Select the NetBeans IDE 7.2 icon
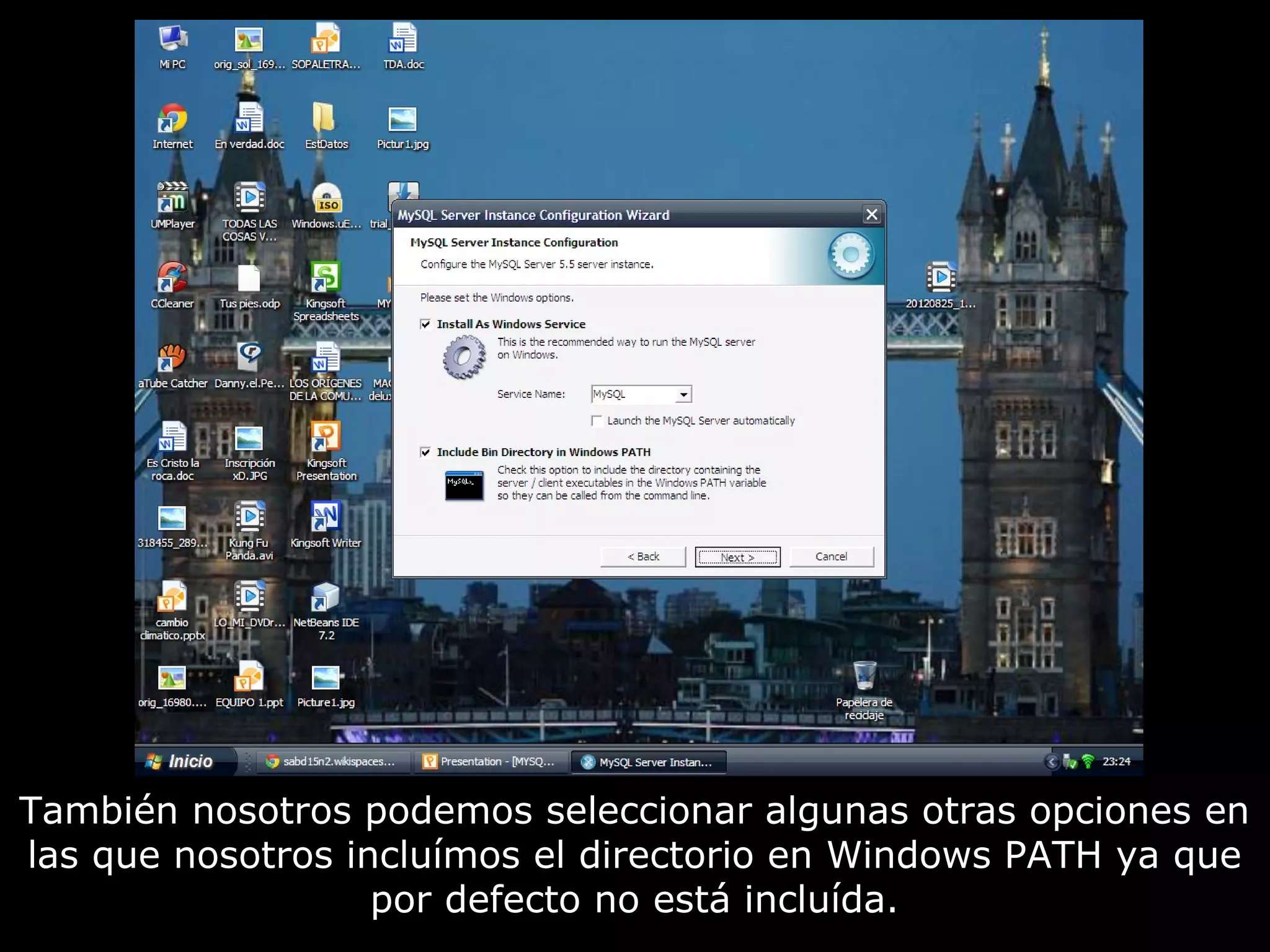 click(x=326, y=612)
